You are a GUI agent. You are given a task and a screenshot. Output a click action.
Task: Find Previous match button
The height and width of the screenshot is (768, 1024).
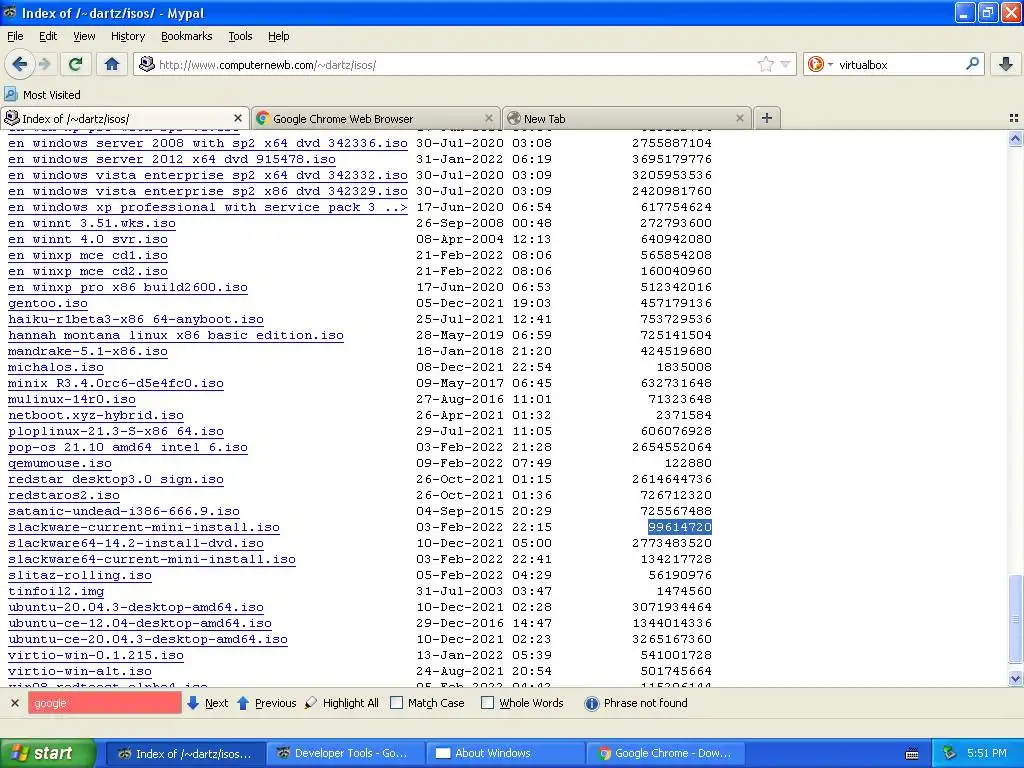[x=266, y=703]
